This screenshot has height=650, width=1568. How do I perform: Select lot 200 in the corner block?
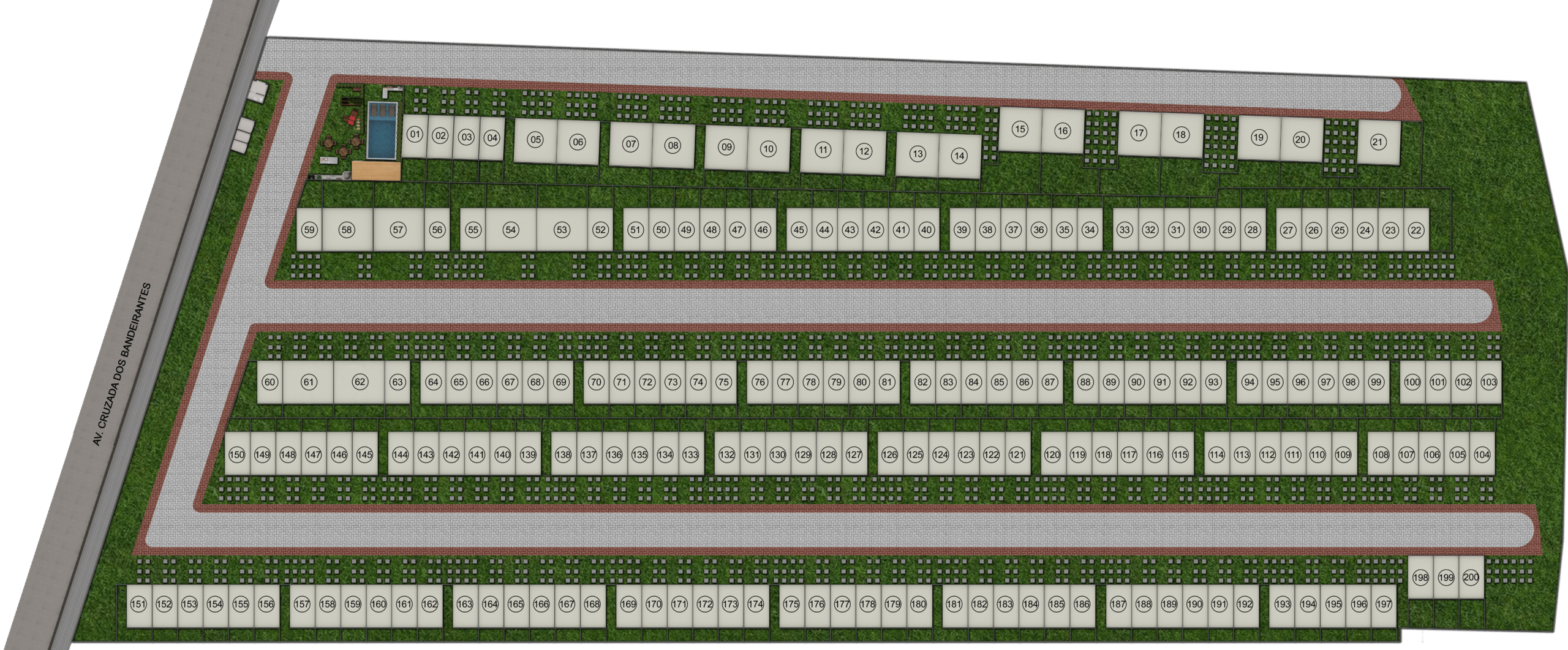click(x=1471, y=577)
